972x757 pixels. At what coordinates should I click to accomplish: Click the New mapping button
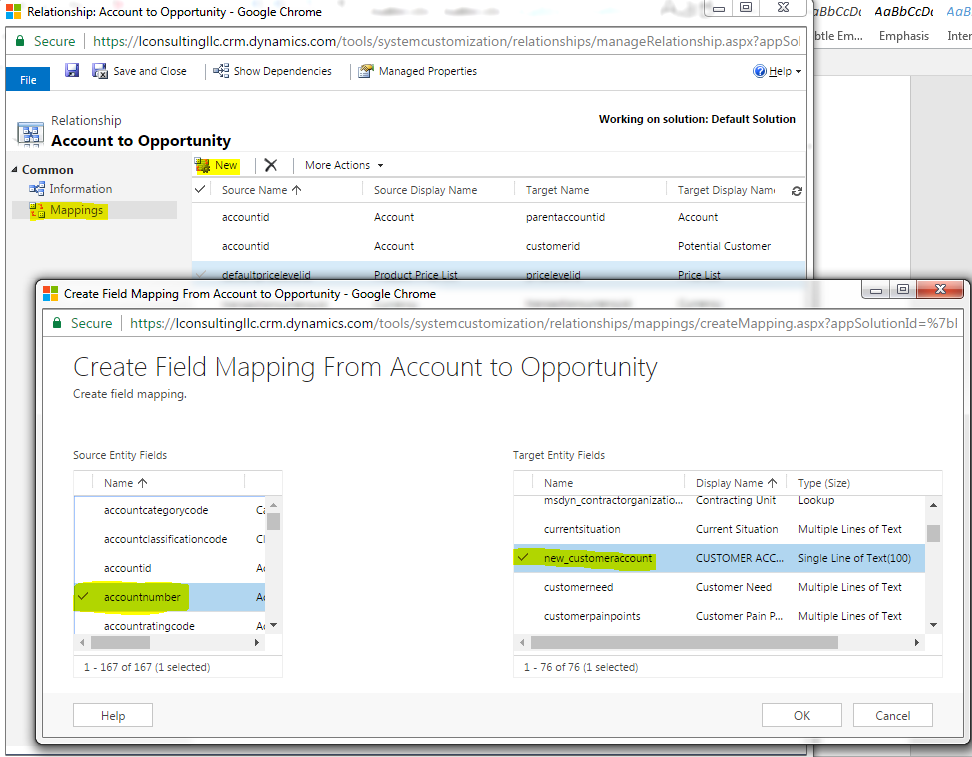point(216,165)
